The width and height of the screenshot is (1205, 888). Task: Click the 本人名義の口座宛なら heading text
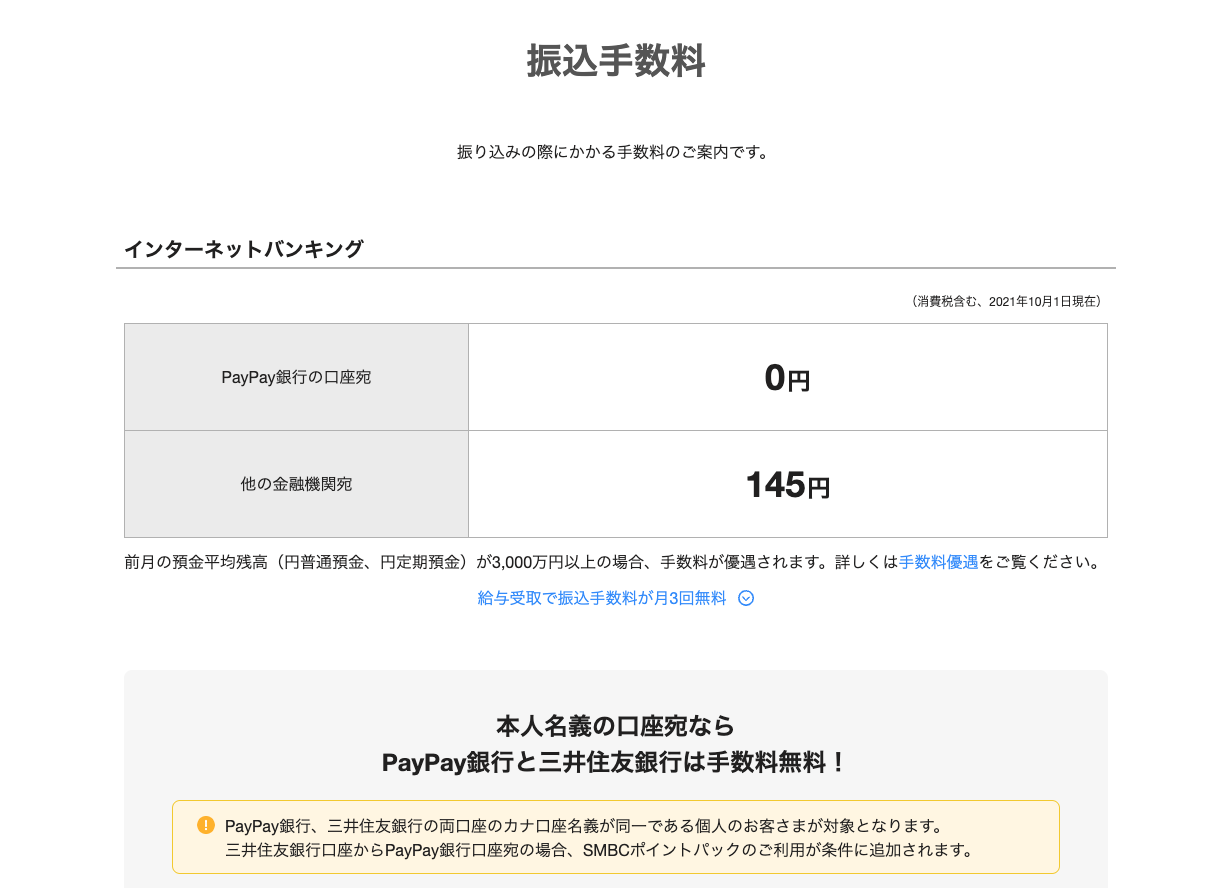(615, 727)
